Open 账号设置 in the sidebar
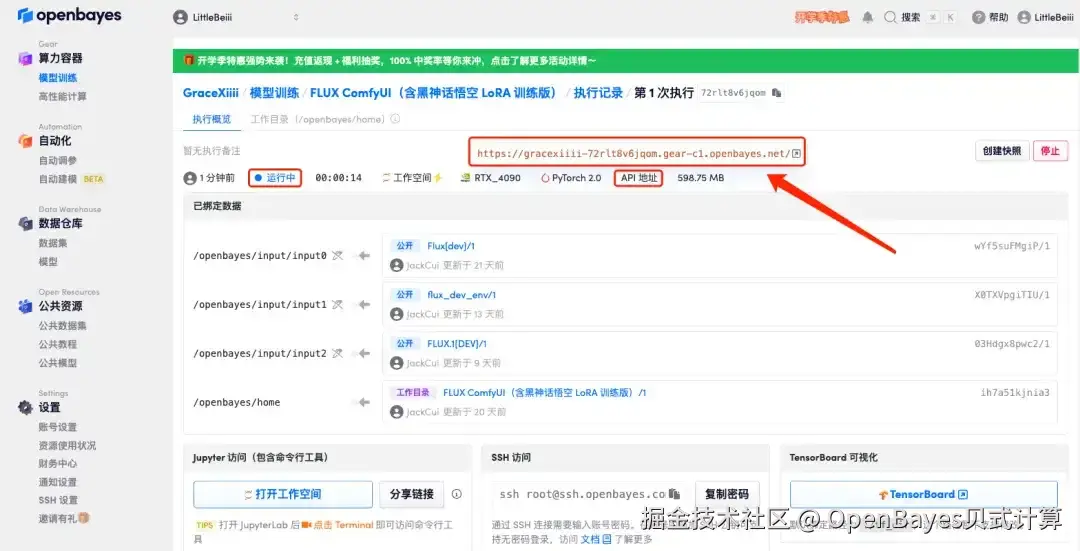The width and height of the screenshot is (1080, 551). 58,427
